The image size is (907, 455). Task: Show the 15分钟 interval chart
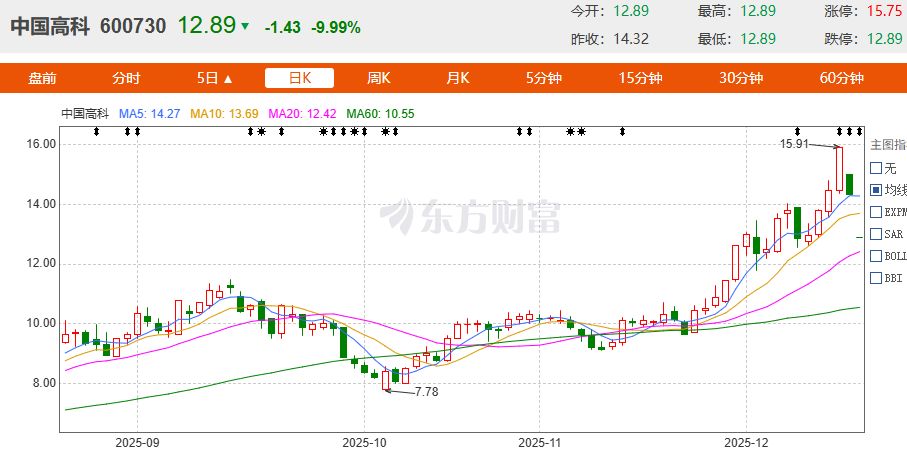(x=640, y=79)
